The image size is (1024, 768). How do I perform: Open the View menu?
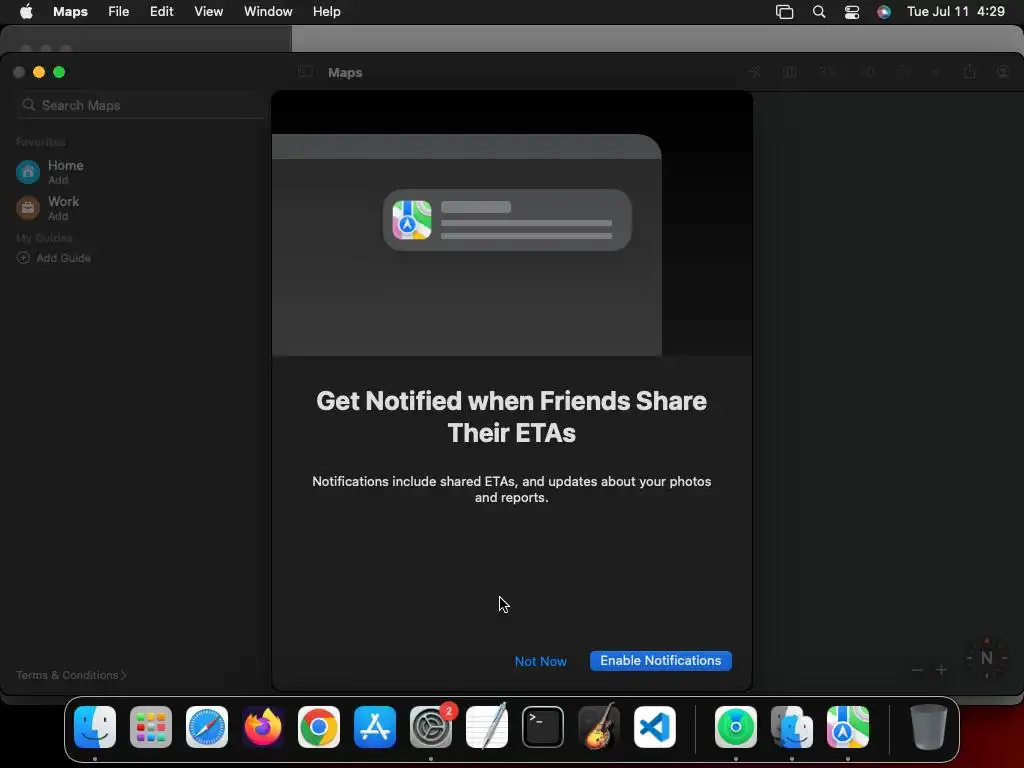[208, 12]
